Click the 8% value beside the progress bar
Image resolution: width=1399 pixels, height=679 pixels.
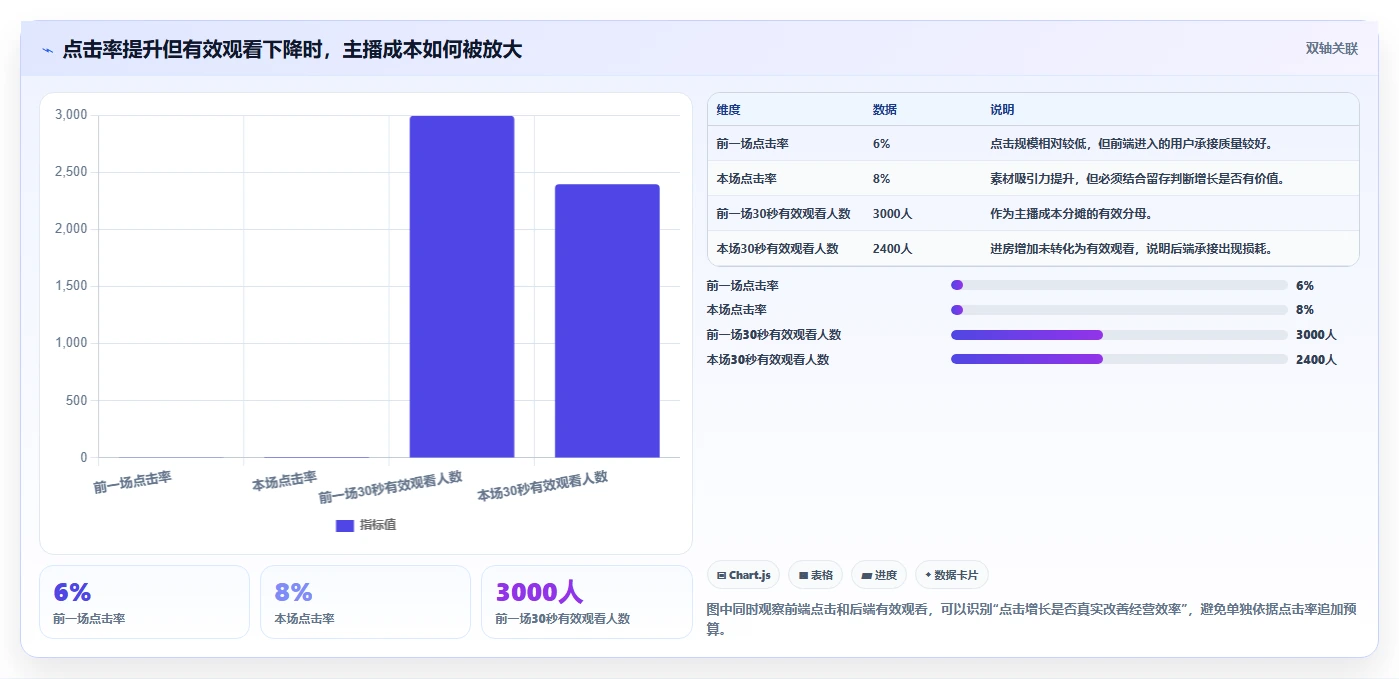[1305, 310]
